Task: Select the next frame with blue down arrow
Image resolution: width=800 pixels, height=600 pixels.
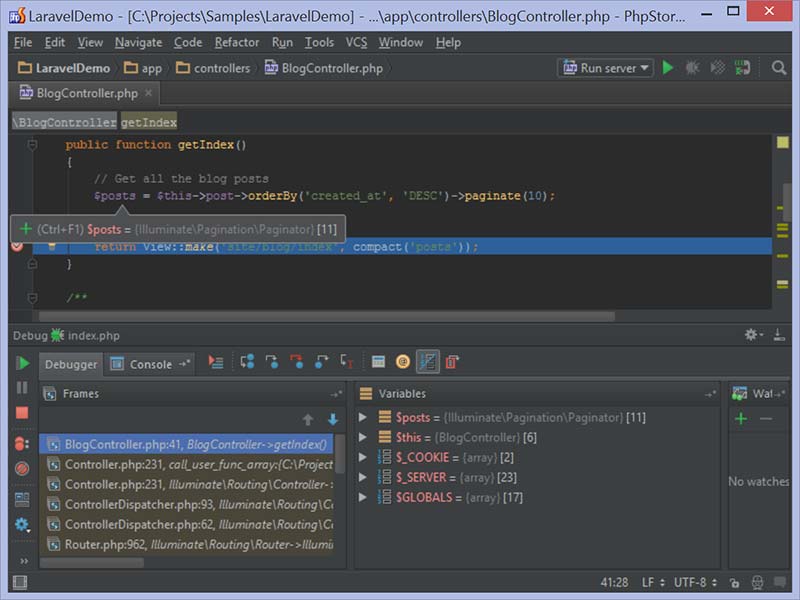Action: click(333, 419)
